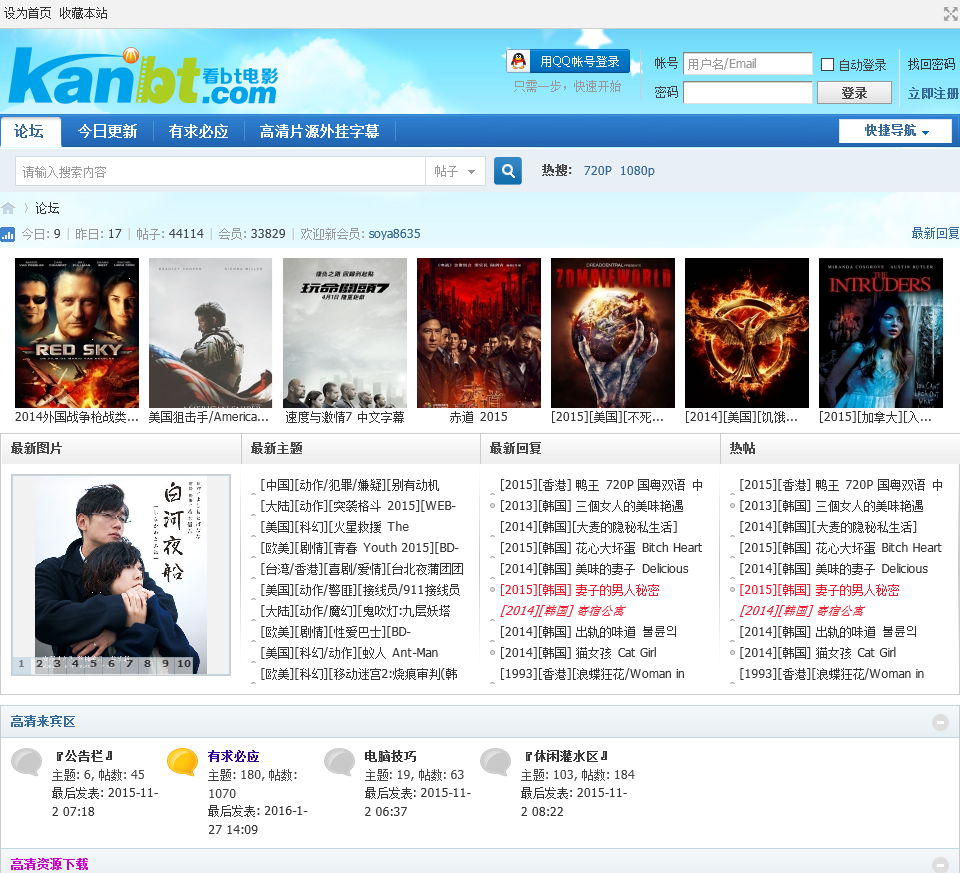Open the 电脑技巧 forum link

tap(390, 756)
